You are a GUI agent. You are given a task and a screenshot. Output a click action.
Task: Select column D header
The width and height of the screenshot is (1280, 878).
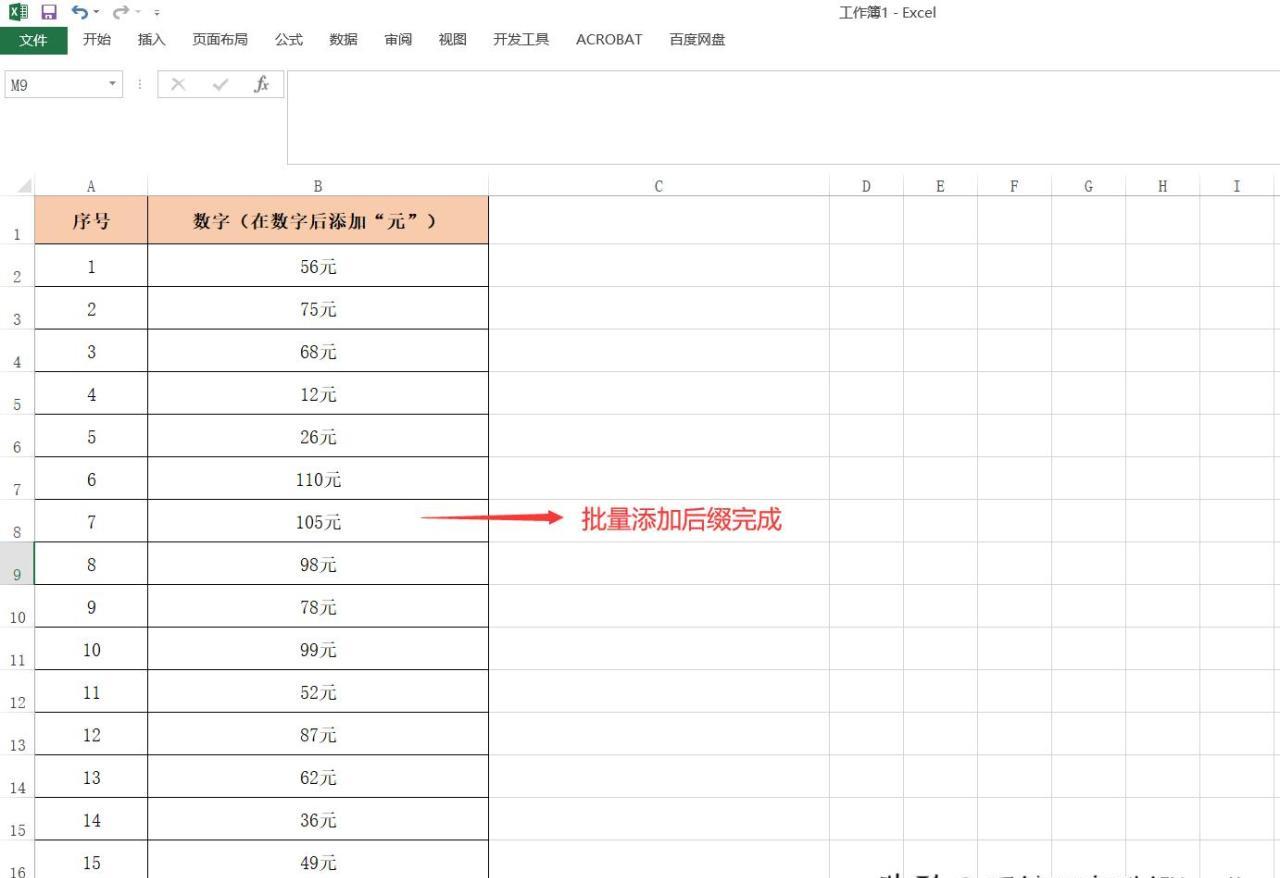click(866, 186)
